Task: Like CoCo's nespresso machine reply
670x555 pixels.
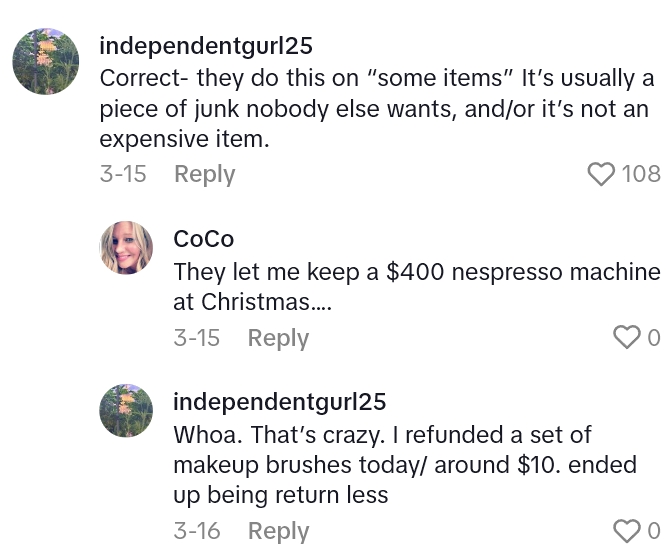Action: (626, 338)
